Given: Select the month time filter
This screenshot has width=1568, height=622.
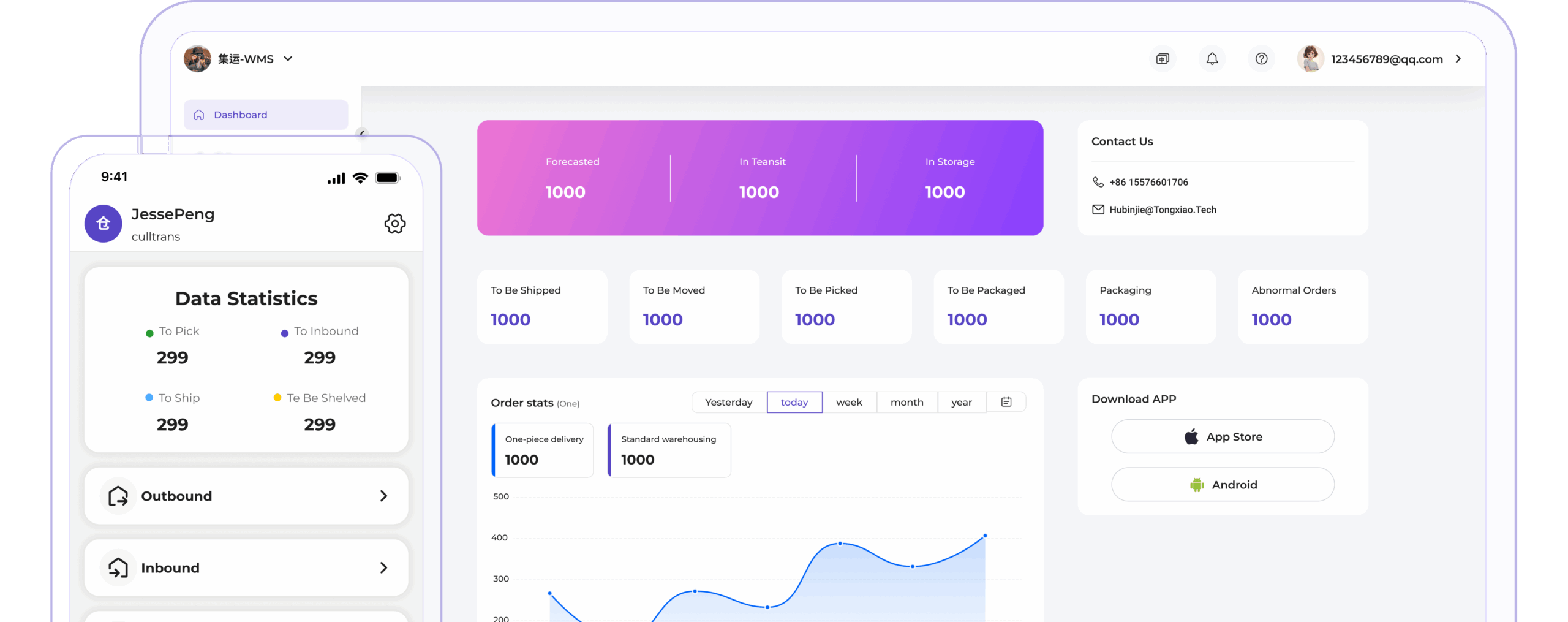Looking at the screenshot, I should (907, 402).
